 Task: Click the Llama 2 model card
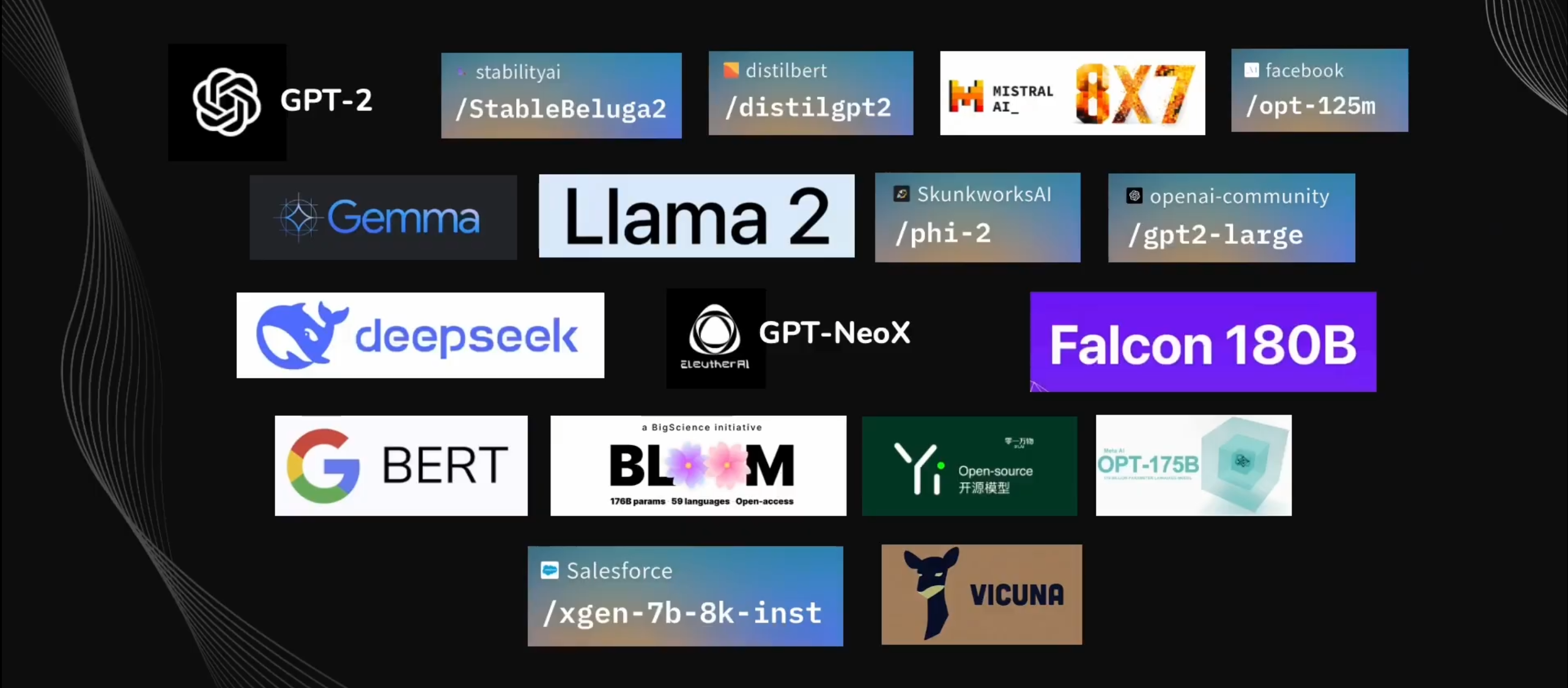point(697,216)
